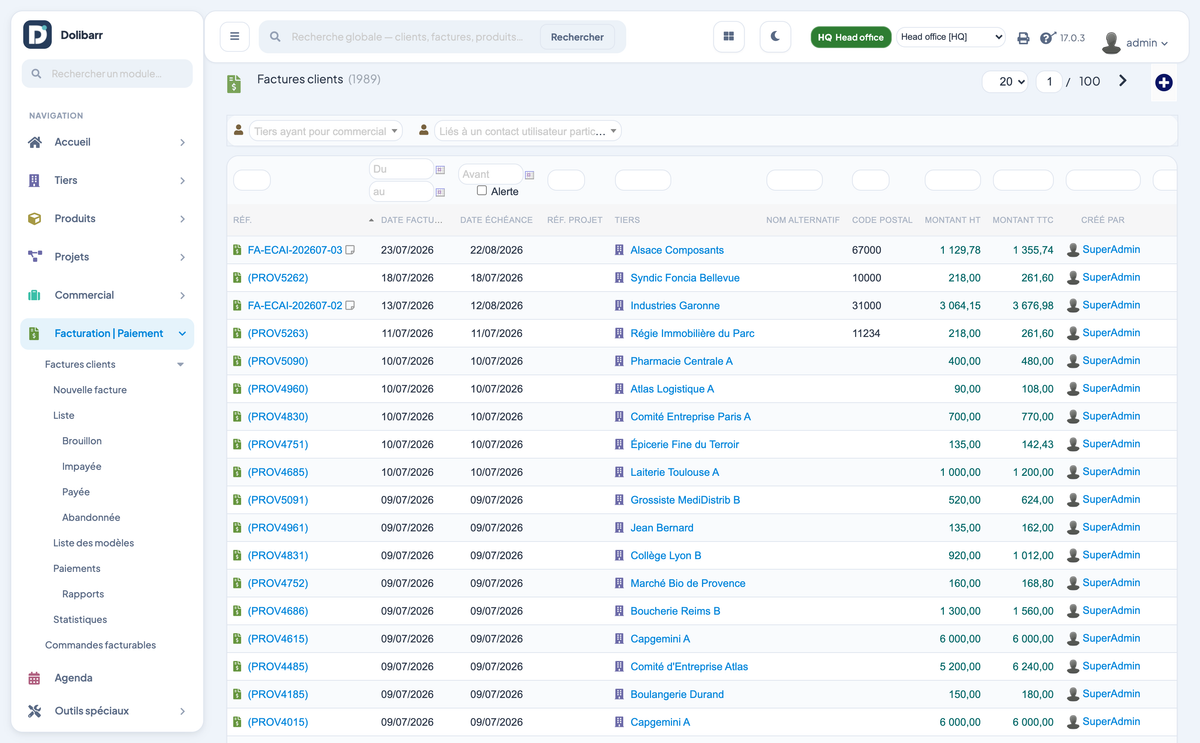Viewport: 1200px width, 743px height.
Task: Open Statistiques menu item
Action: (80, 620)
